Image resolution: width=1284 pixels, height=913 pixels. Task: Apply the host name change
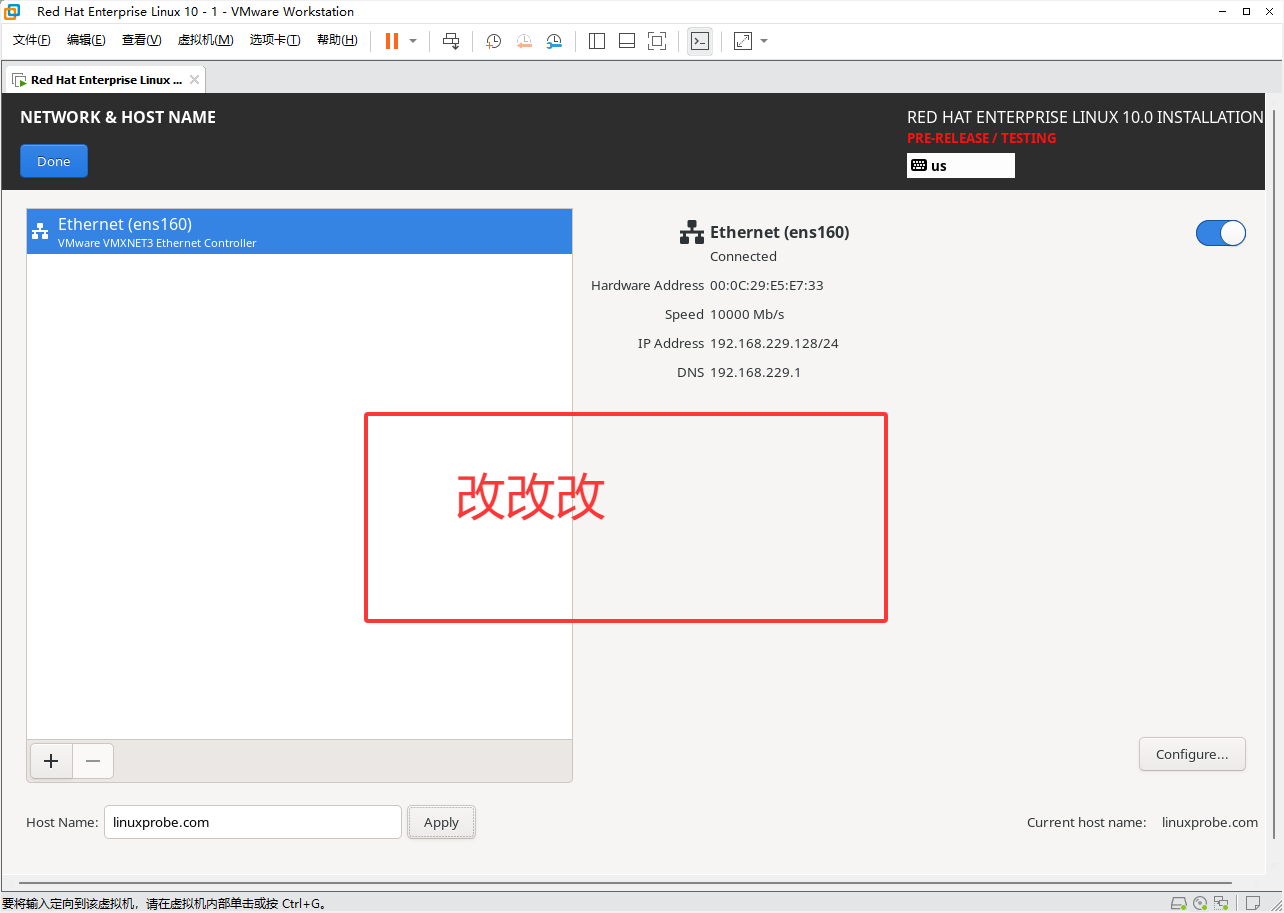click(x=441, y=822)
